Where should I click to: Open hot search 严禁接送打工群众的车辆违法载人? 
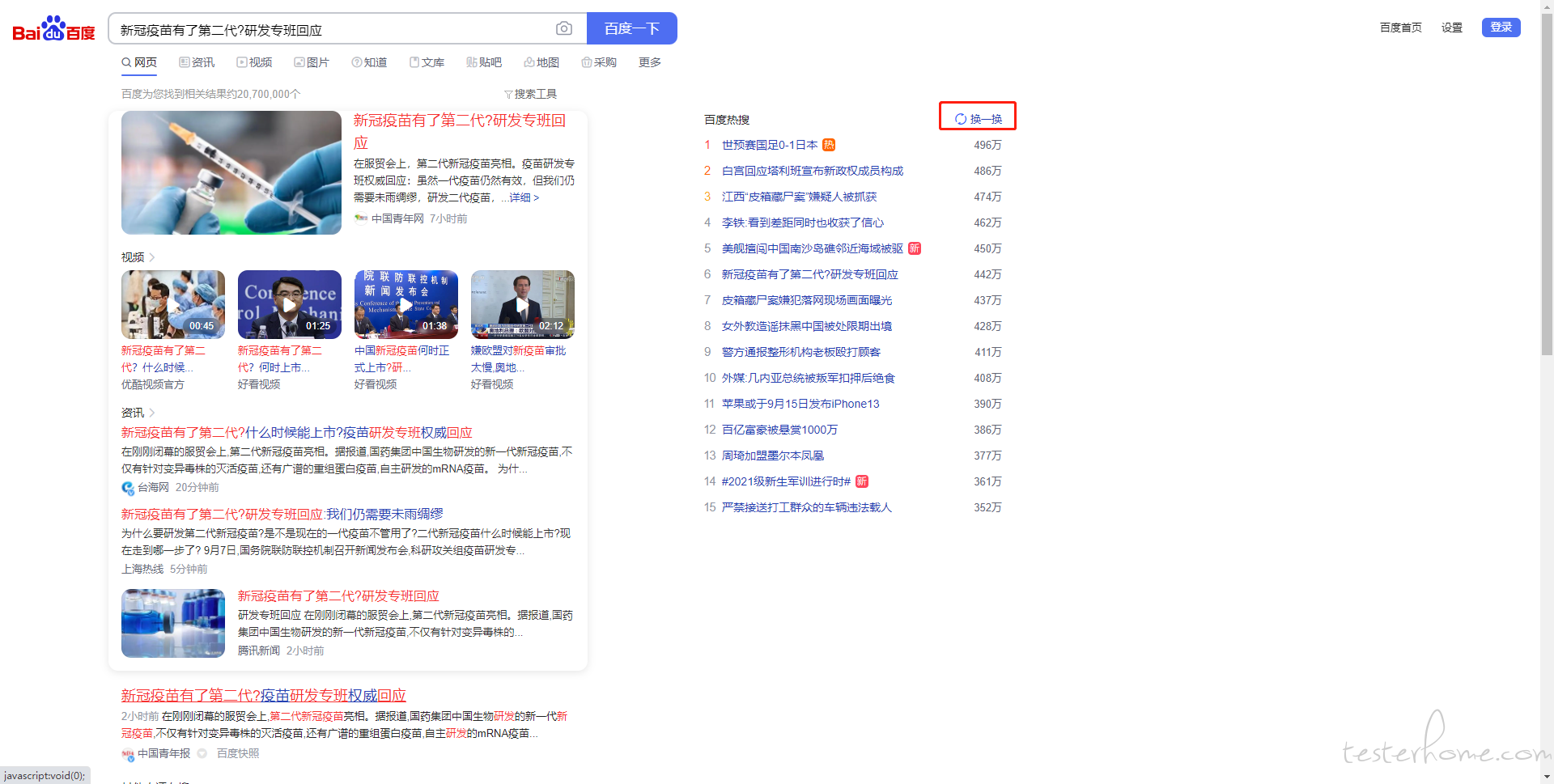tap(807, 507)
